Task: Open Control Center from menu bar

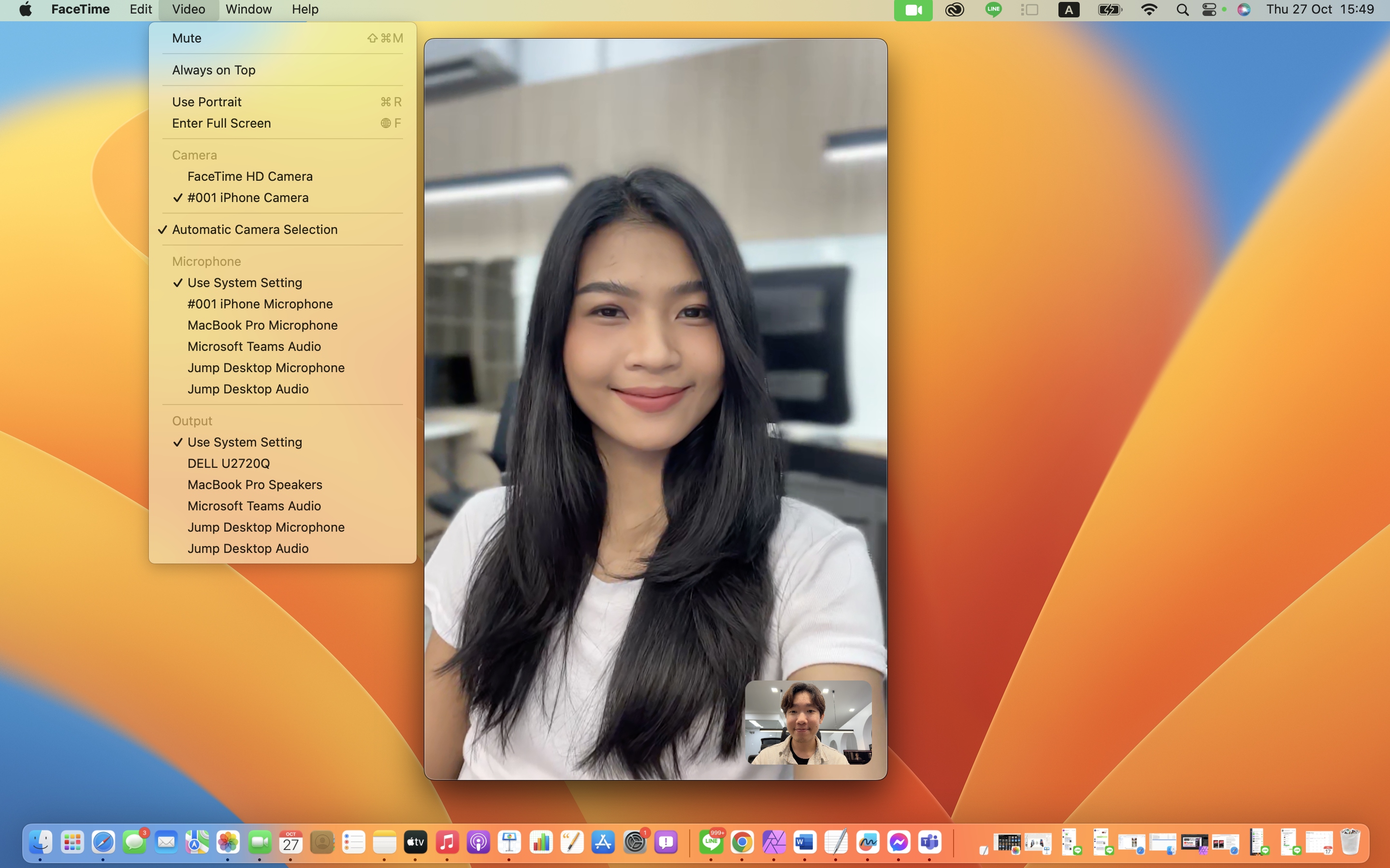Action: tap(1209, 10)
